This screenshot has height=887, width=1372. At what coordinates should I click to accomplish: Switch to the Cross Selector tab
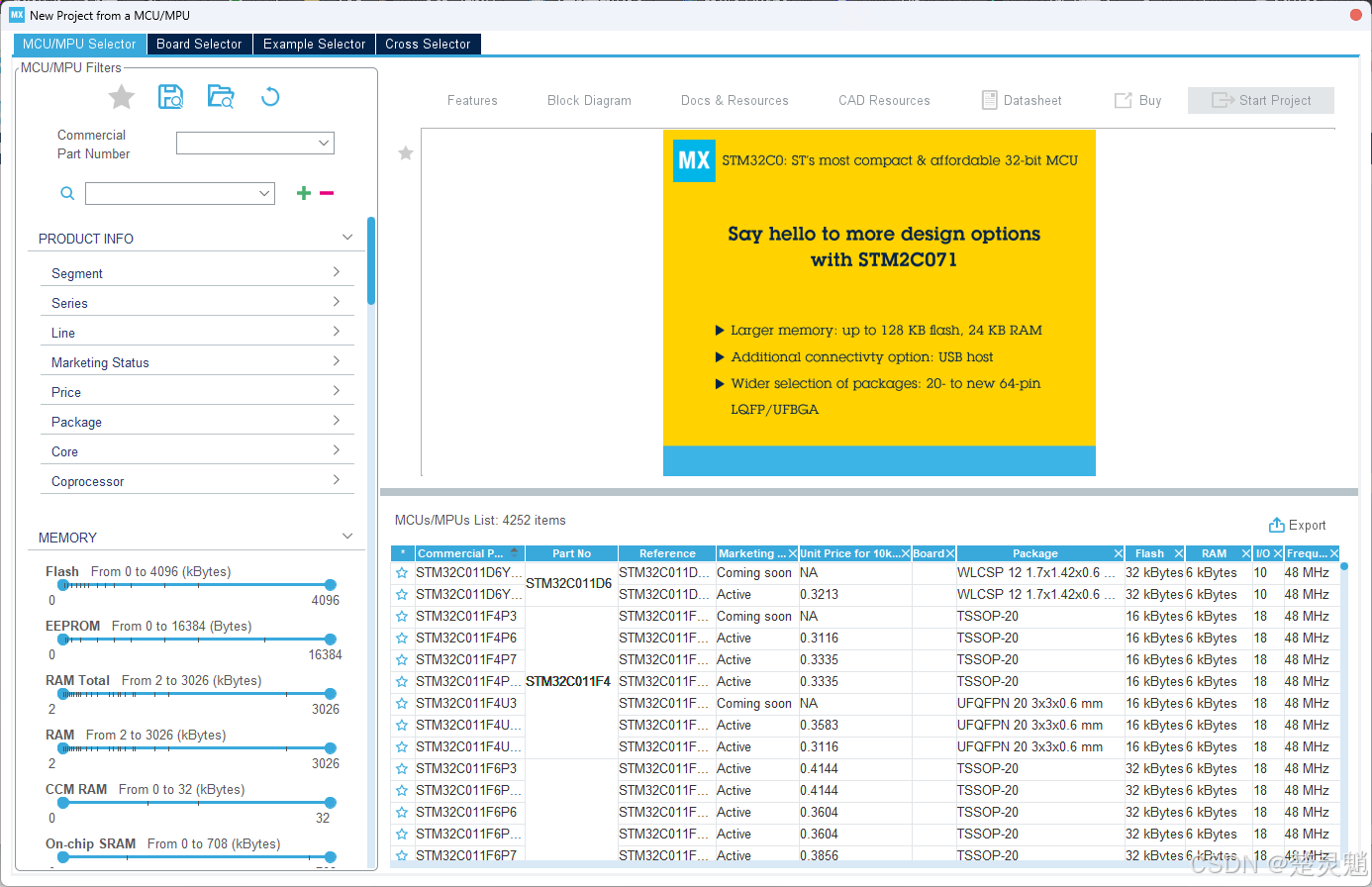(x=428, y=45)
